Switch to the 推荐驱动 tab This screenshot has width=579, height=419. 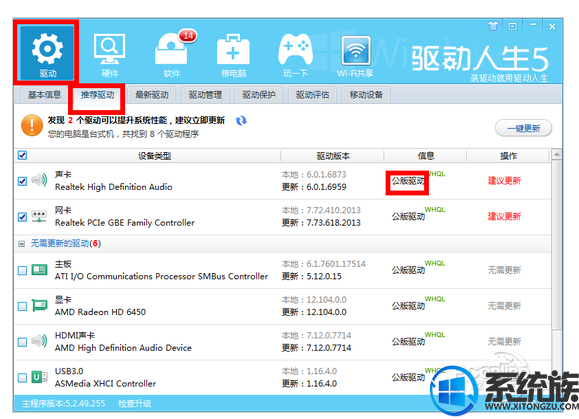tap(97, 95)
